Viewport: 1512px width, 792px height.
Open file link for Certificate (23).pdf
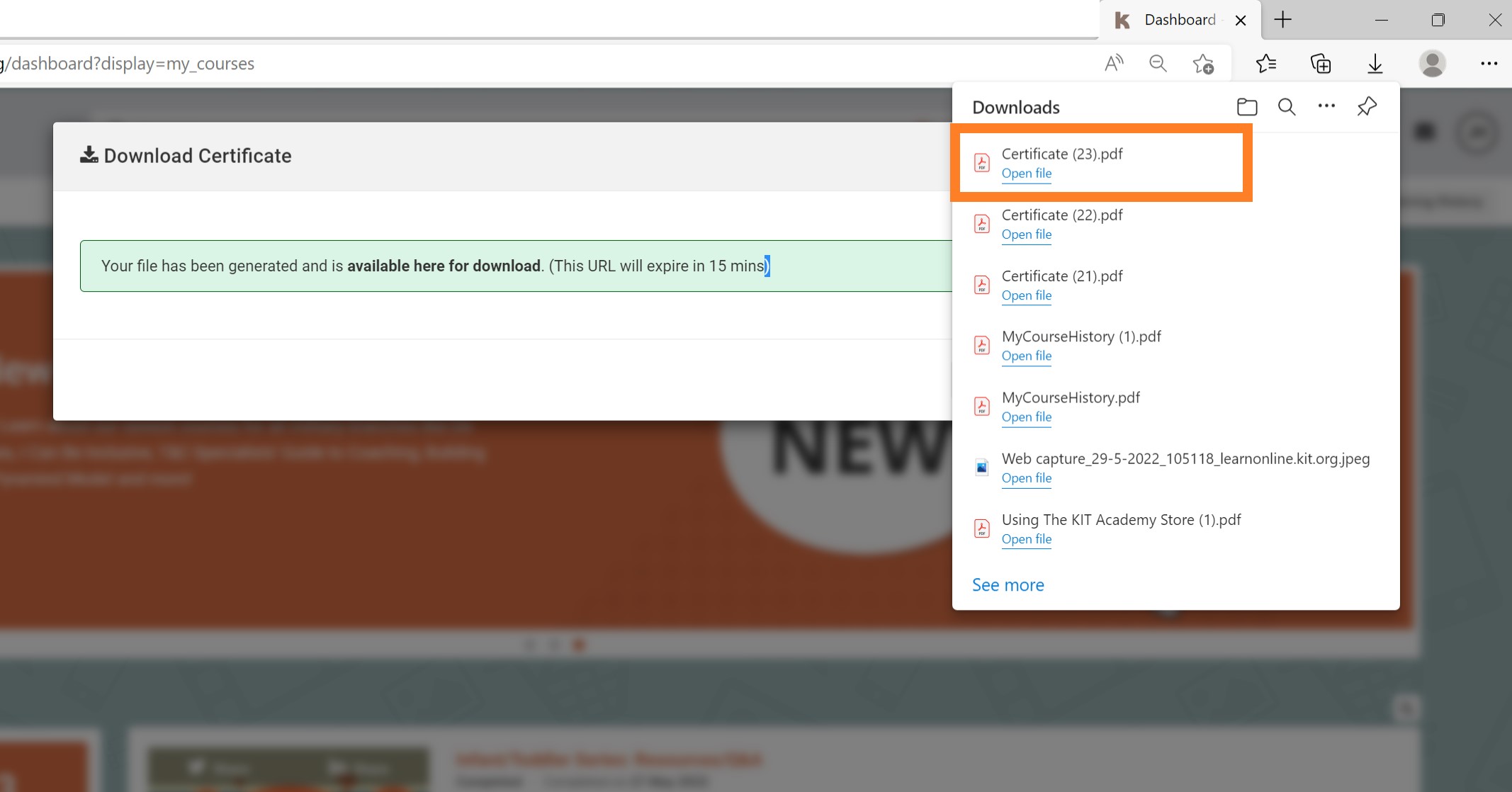(1027, 174)
